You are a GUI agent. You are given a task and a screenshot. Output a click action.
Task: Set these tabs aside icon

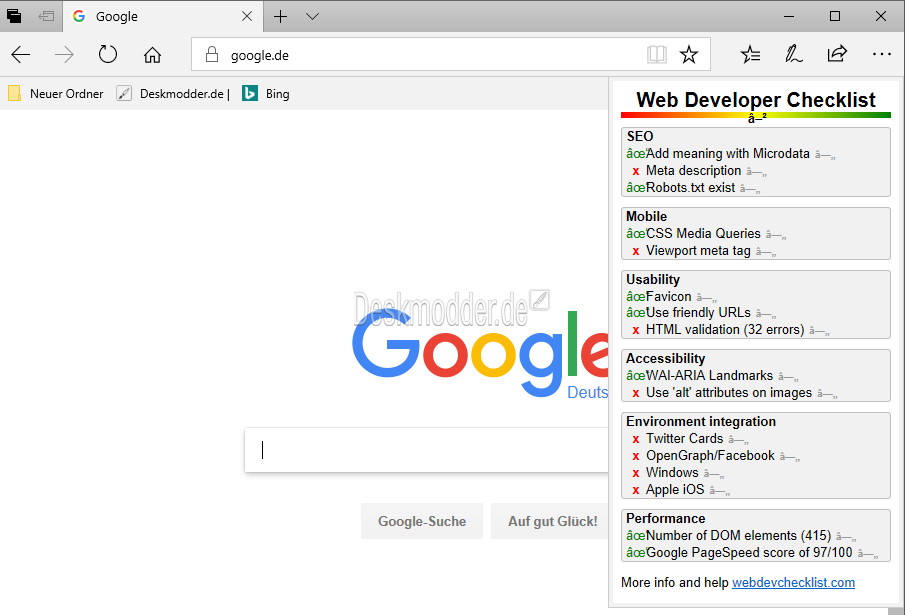pos(46,16)
